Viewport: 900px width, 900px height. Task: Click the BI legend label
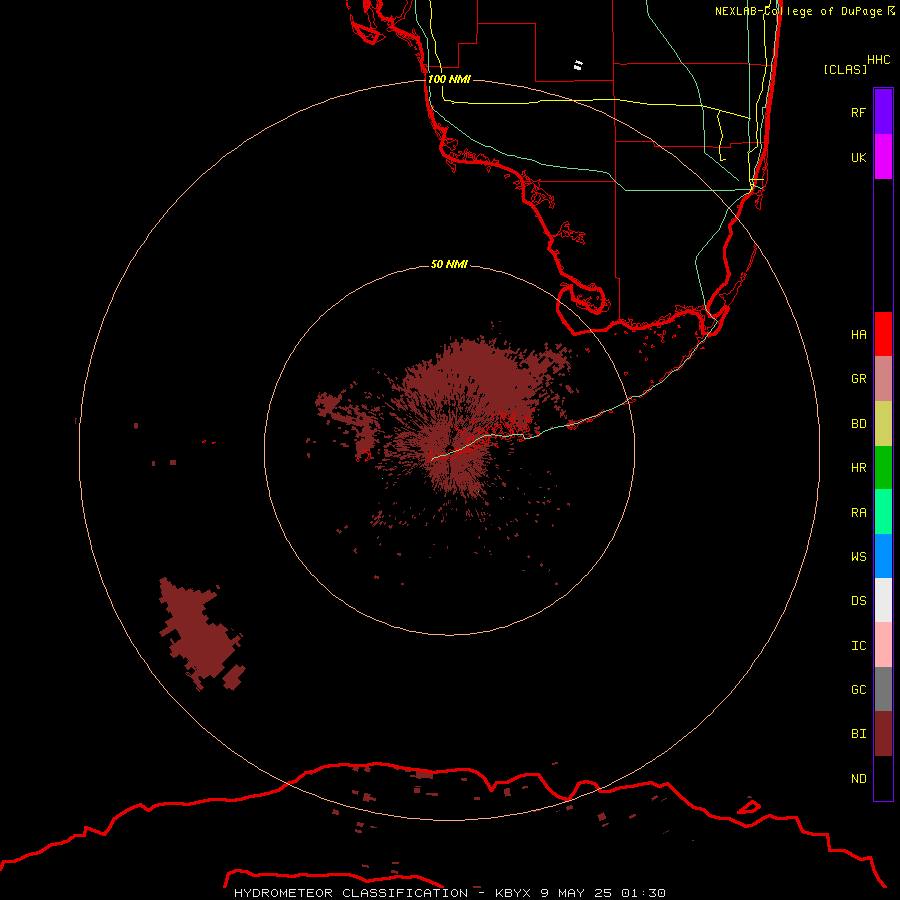point(858,734)
